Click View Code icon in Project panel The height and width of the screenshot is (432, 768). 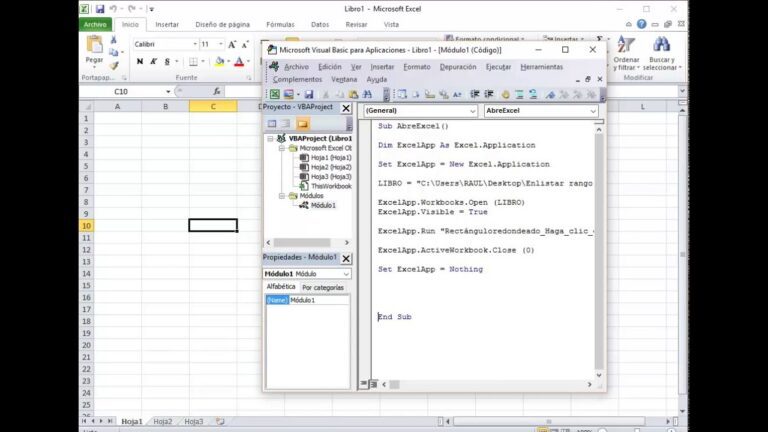click(x=272, y=124)
